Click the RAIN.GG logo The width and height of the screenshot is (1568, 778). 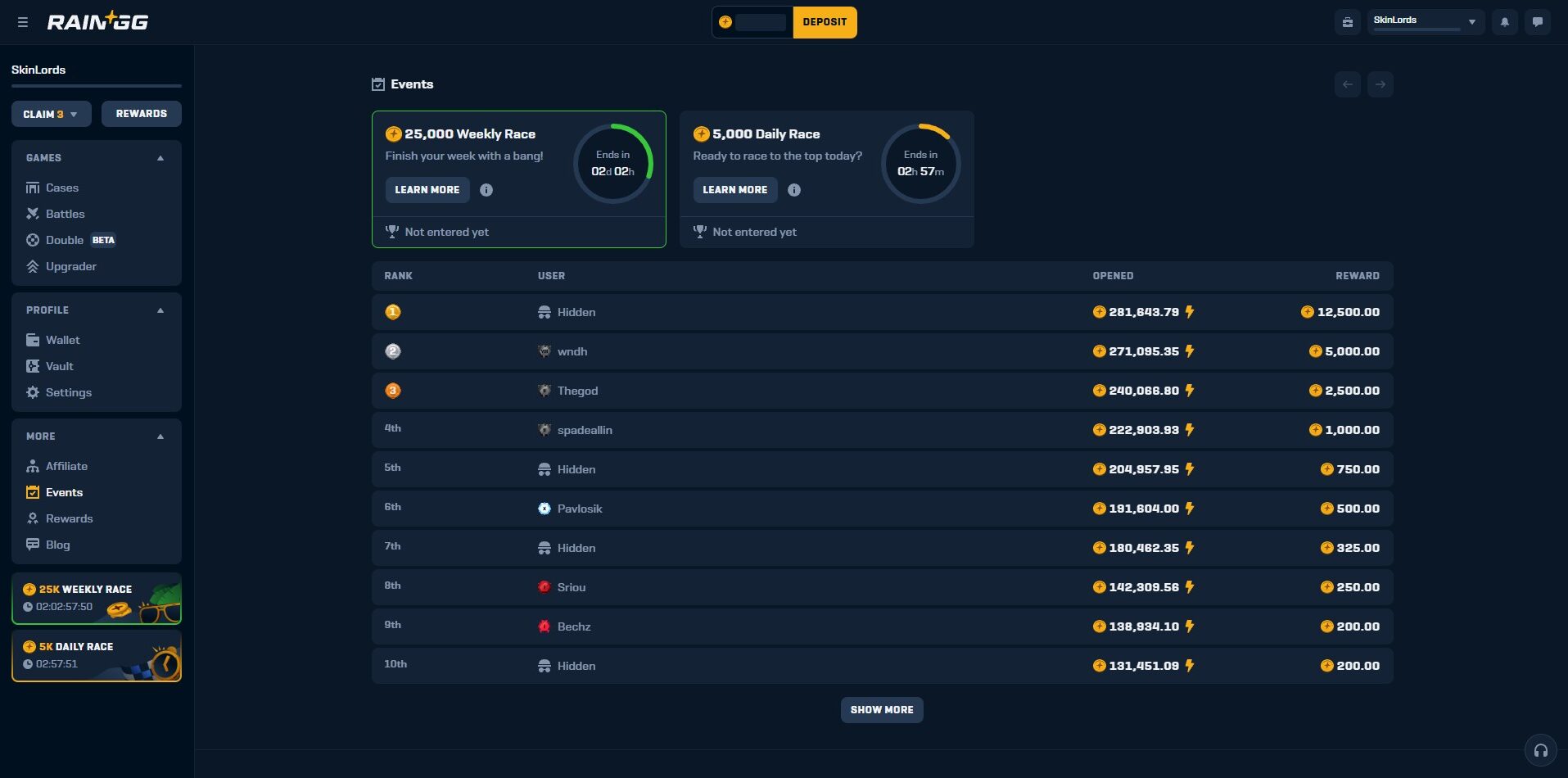point(97,22)
